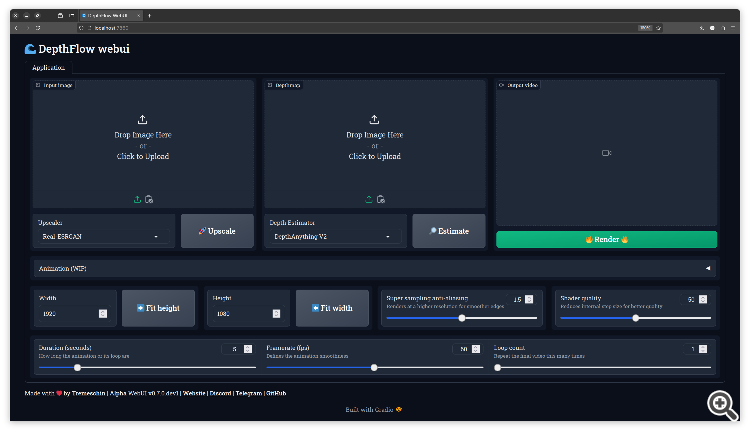Expand the Animation (WIP) accordion
The image size is (750, 432).
375,268
